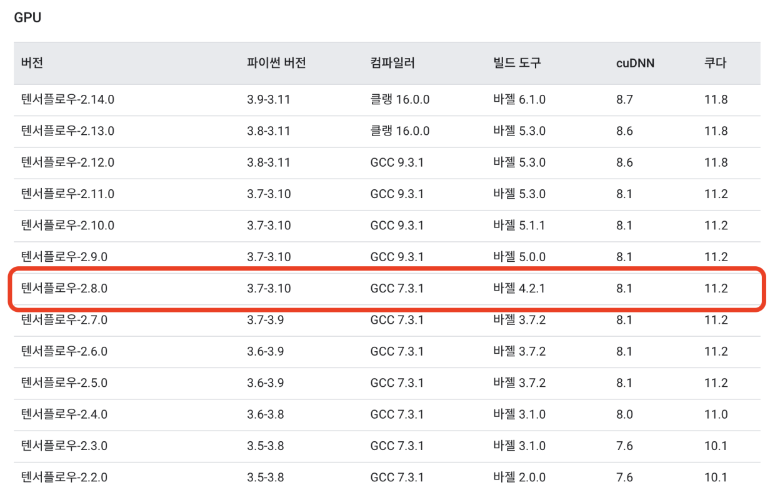The height and width of the screenshot is (490, 771).
Task: Click cuDNN 8.7 value
Action: pos(624,99)
